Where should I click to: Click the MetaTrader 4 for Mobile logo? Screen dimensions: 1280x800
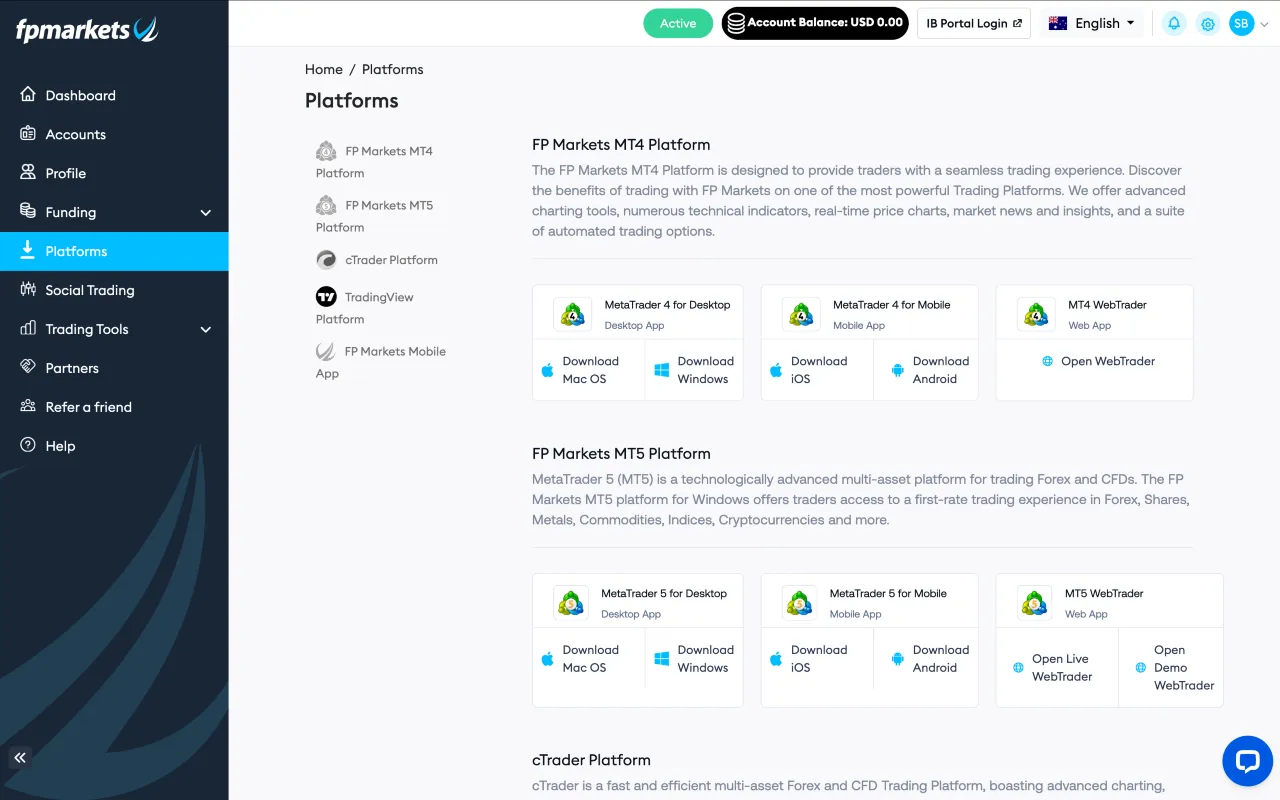(x=801, y=314)
